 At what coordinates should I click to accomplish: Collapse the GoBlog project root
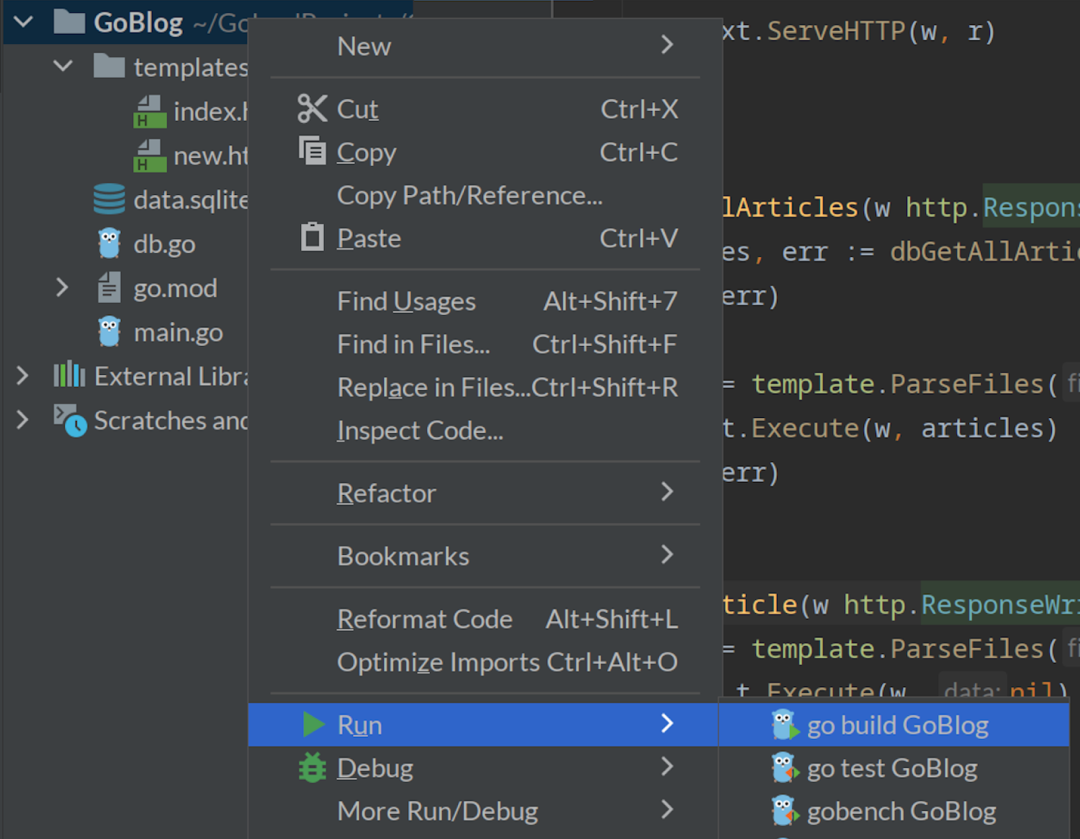(x=23, y=22)
